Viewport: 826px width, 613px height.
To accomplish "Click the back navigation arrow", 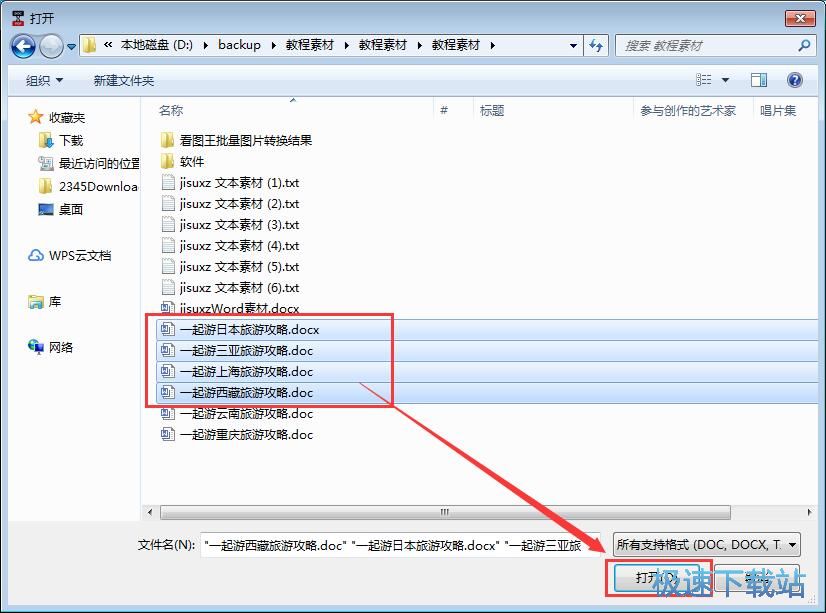I will pyautogui.click(x=22, y=45).
